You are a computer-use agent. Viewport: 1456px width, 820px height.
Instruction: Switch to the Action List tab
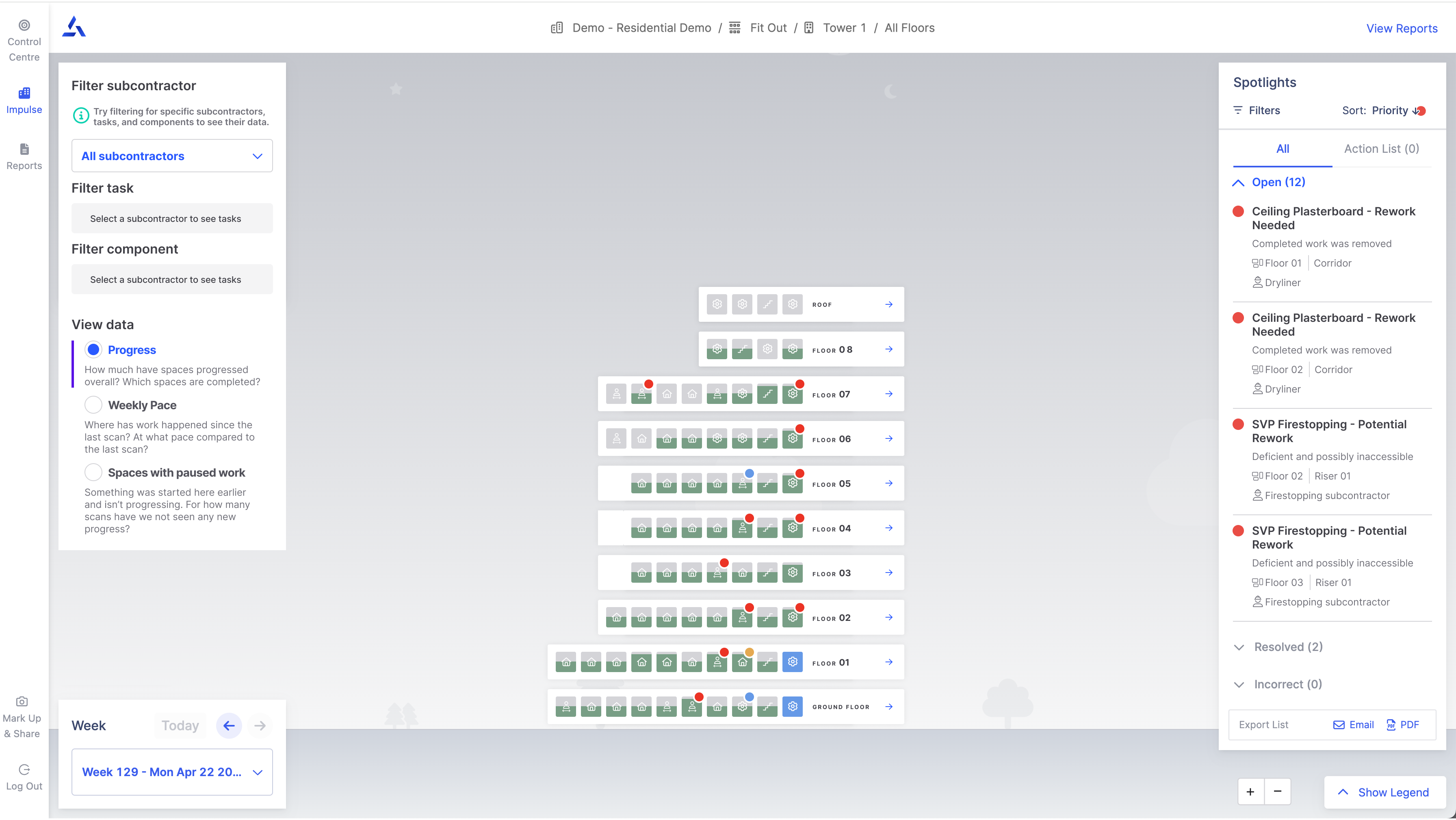(1381, 149)
